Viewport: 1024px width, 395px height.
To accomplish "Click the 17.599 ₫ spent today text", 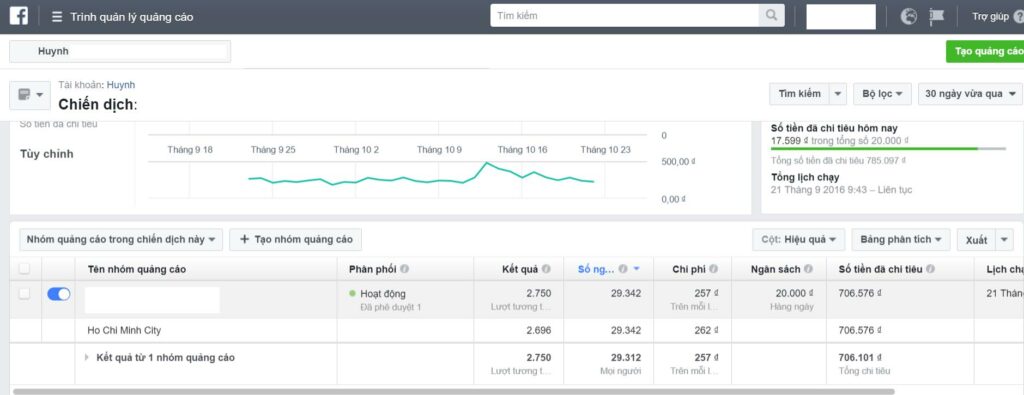I will coord(790,140).
